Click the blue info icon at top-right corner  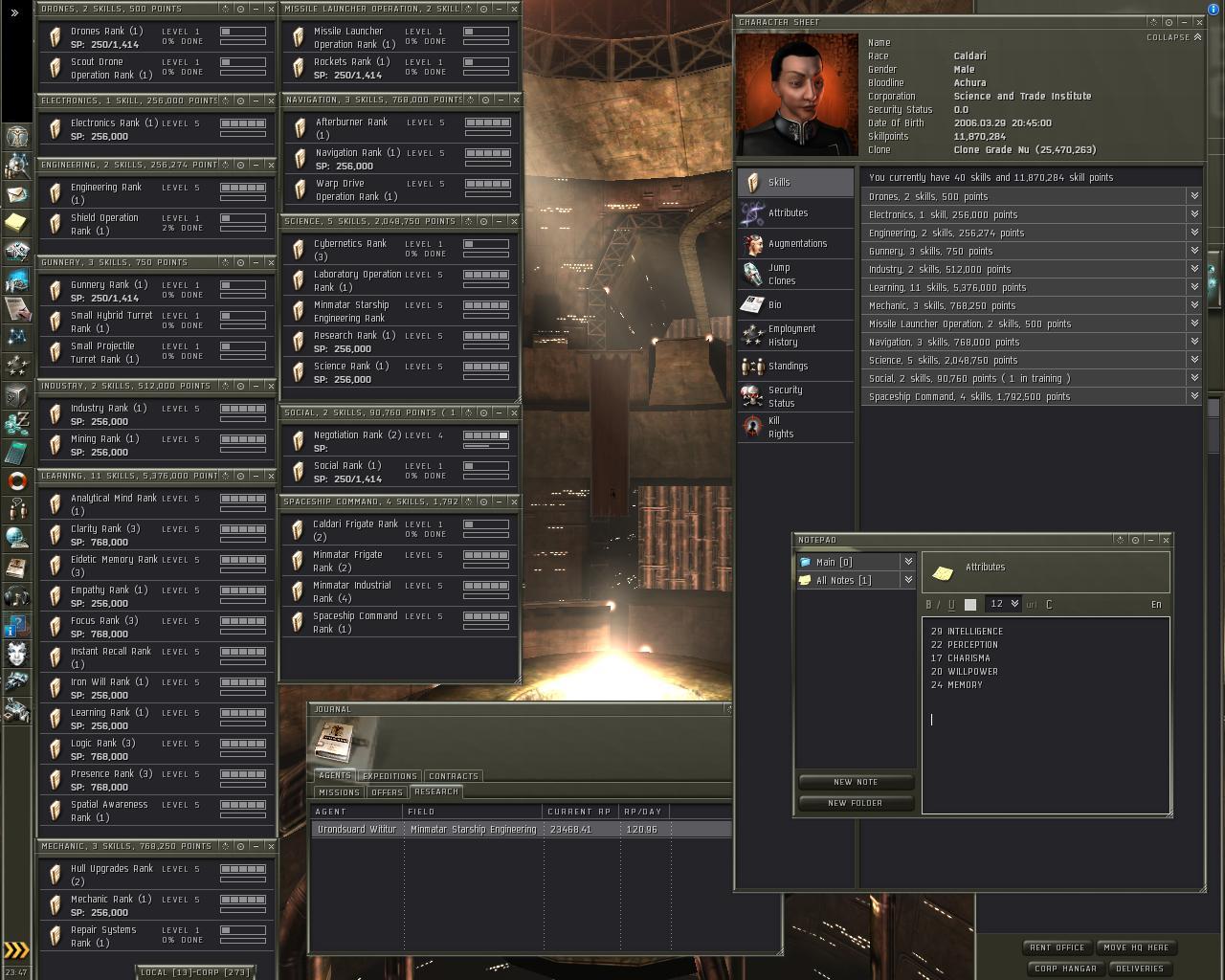1214,9
